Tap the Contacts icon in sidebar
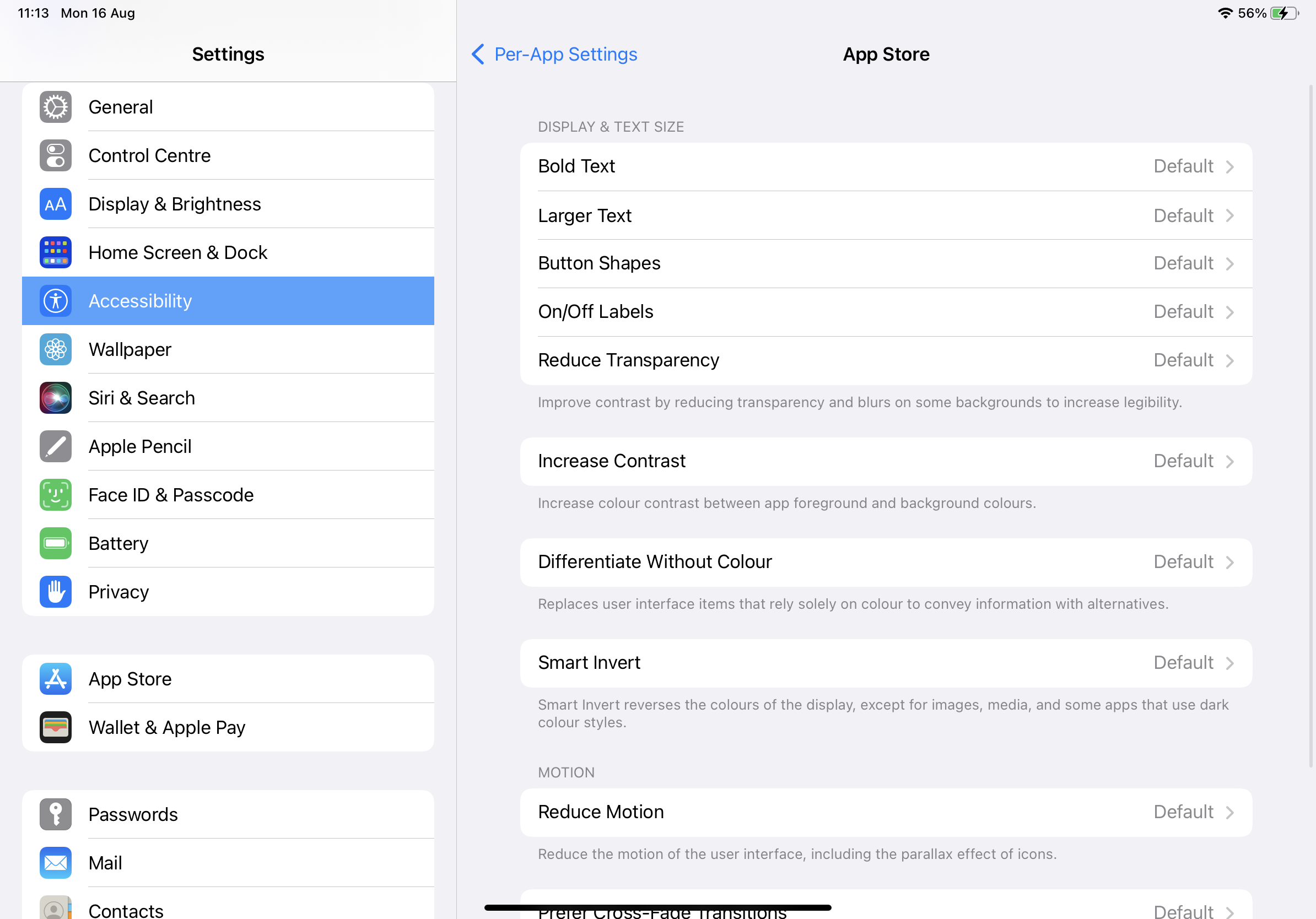1316x919 pixels. (x=56, y=908)
